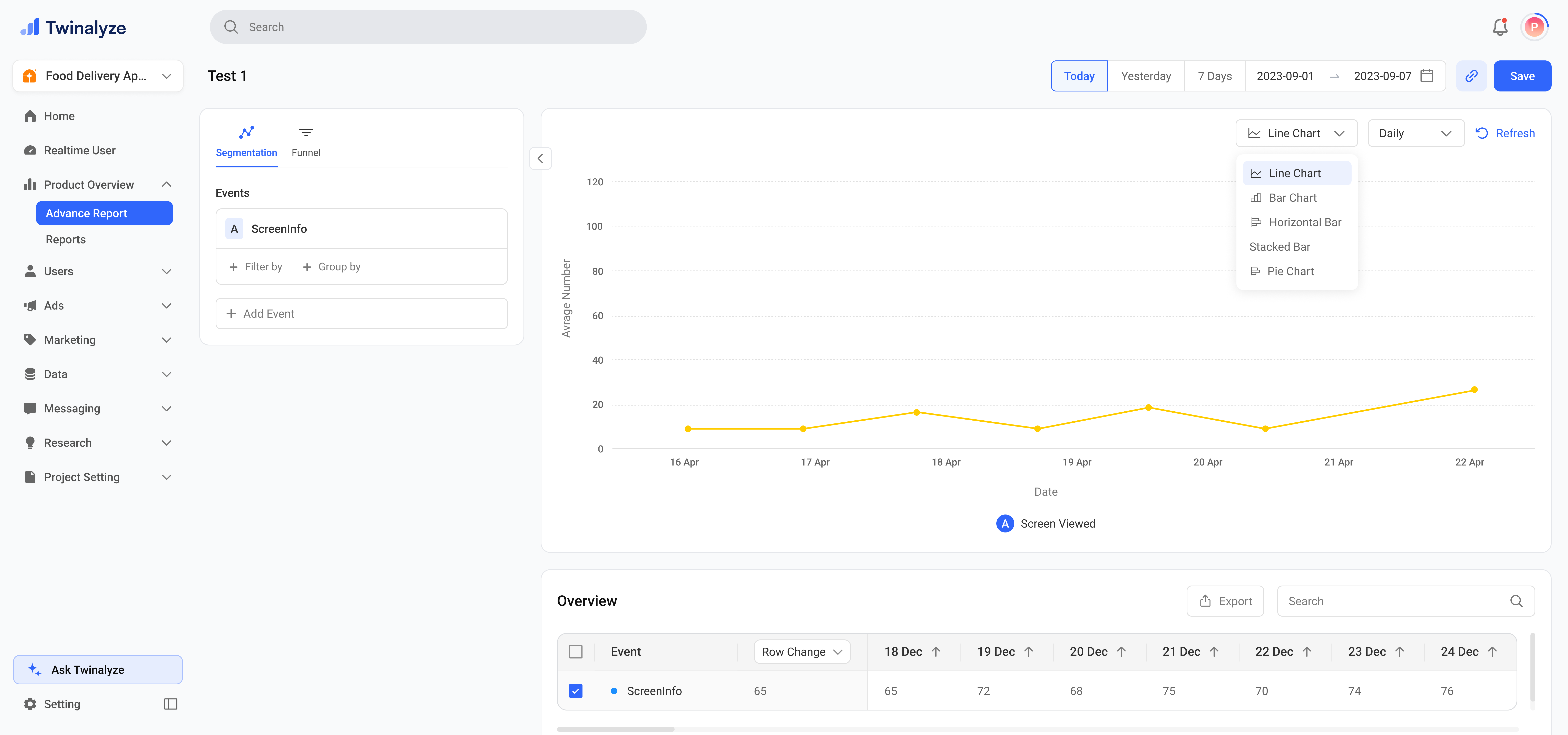Switch to the Segmentation tab

246,142
